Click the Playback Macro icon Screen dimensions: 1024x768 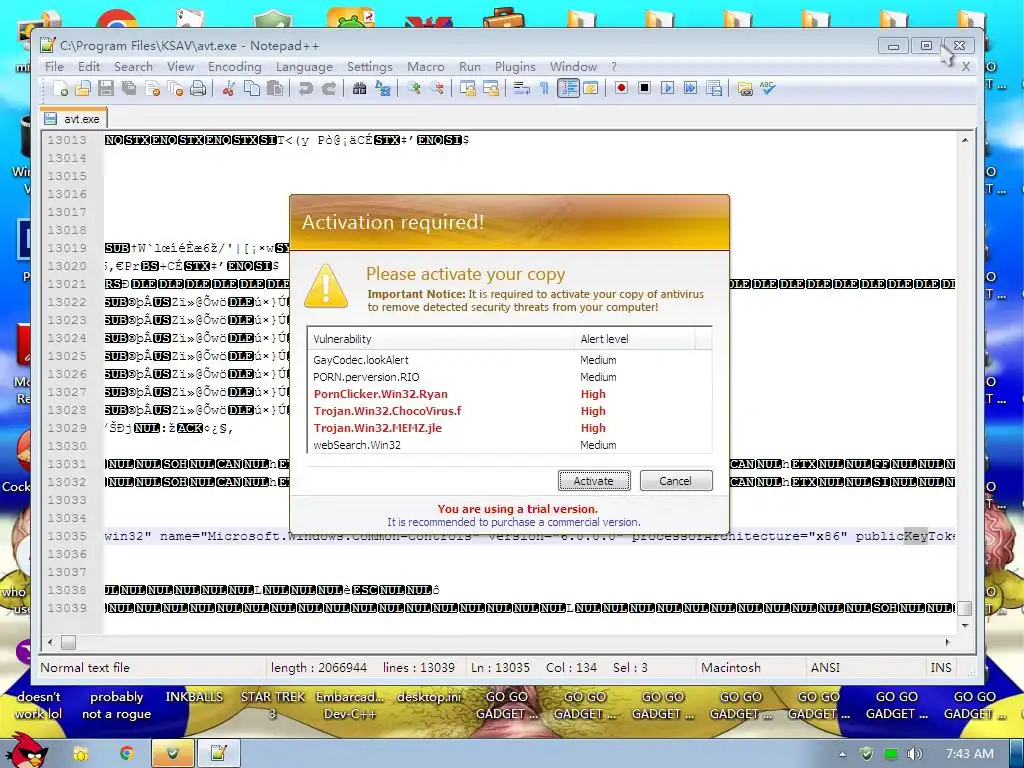point(667,88)
